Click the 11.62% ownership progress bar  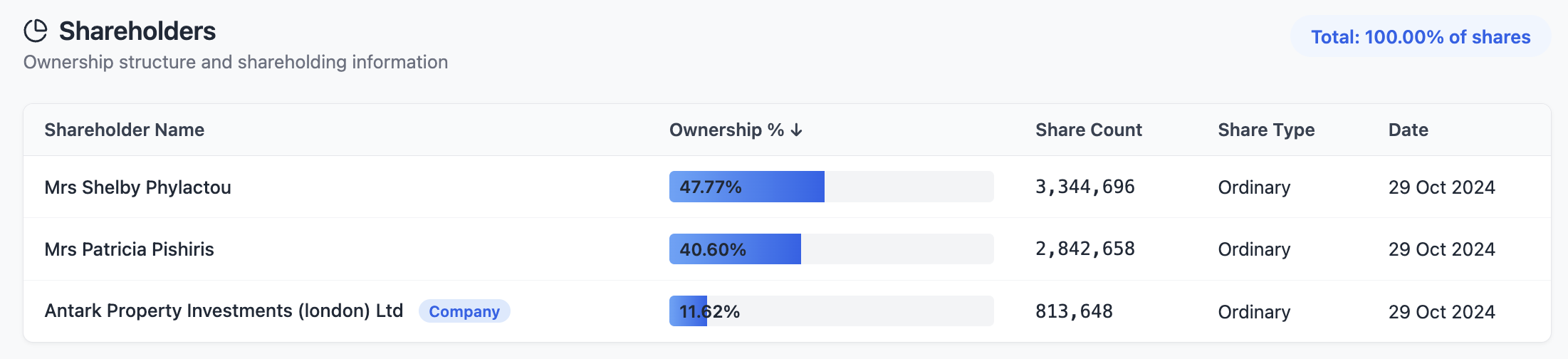click(831, 311)
